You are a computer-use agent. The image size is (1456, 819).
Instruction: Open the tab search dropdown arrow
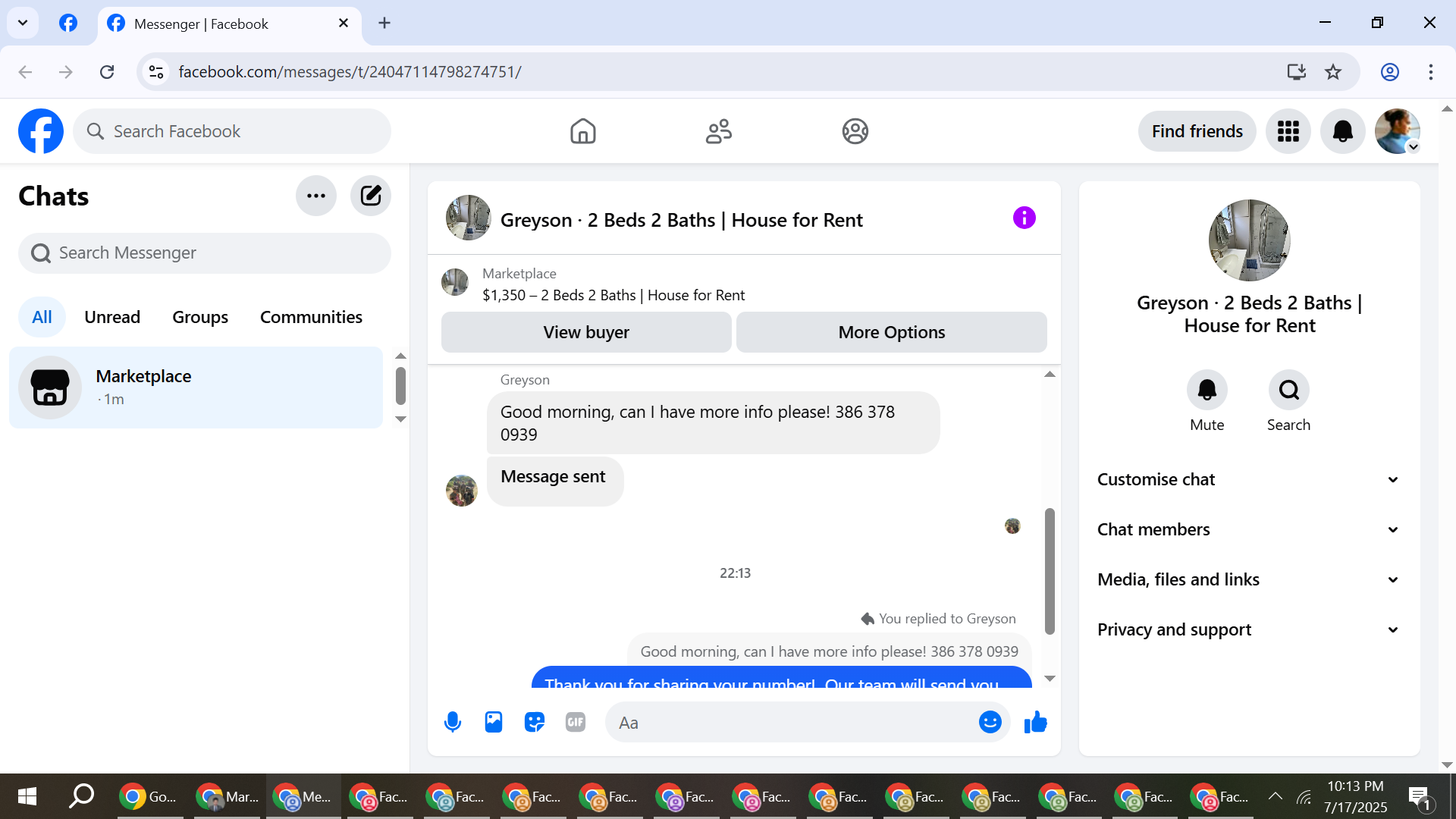pyautogui.click(x=23, y=23)
